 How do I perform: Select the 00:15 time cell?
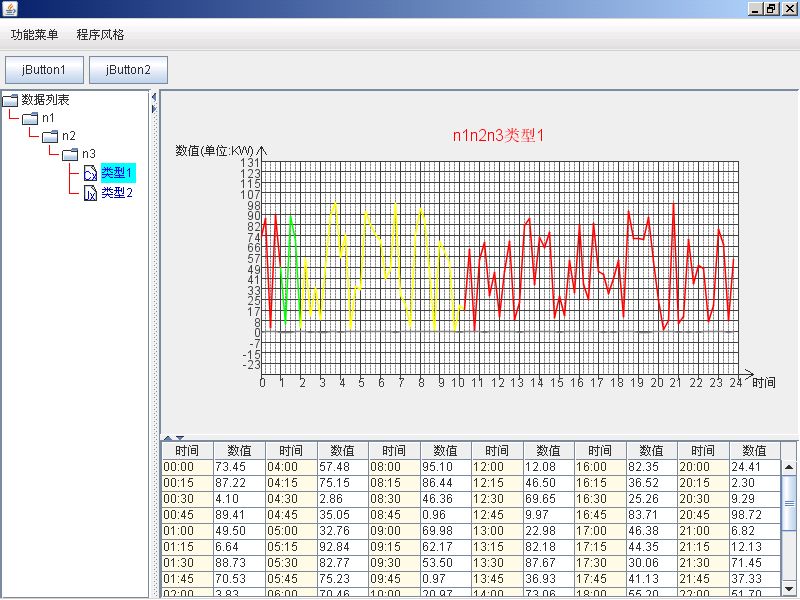click(187, 483)
